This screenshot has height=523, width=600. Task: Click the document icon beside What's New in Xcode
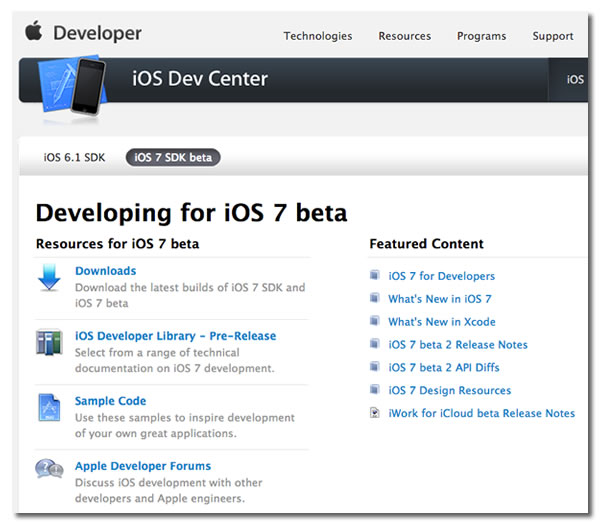(x=375, y=321)
